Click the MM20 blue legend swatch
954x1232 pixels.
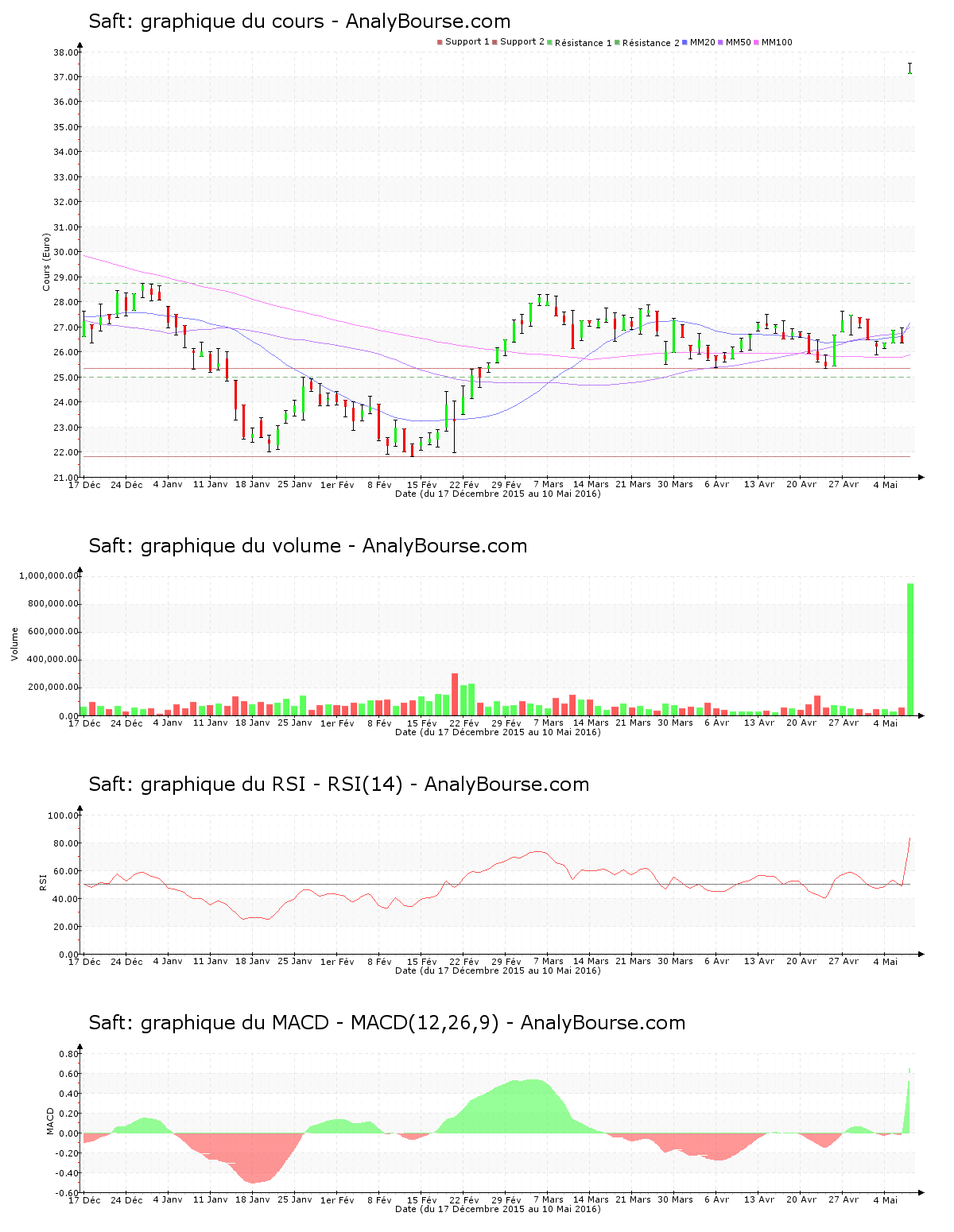[684, 42]
